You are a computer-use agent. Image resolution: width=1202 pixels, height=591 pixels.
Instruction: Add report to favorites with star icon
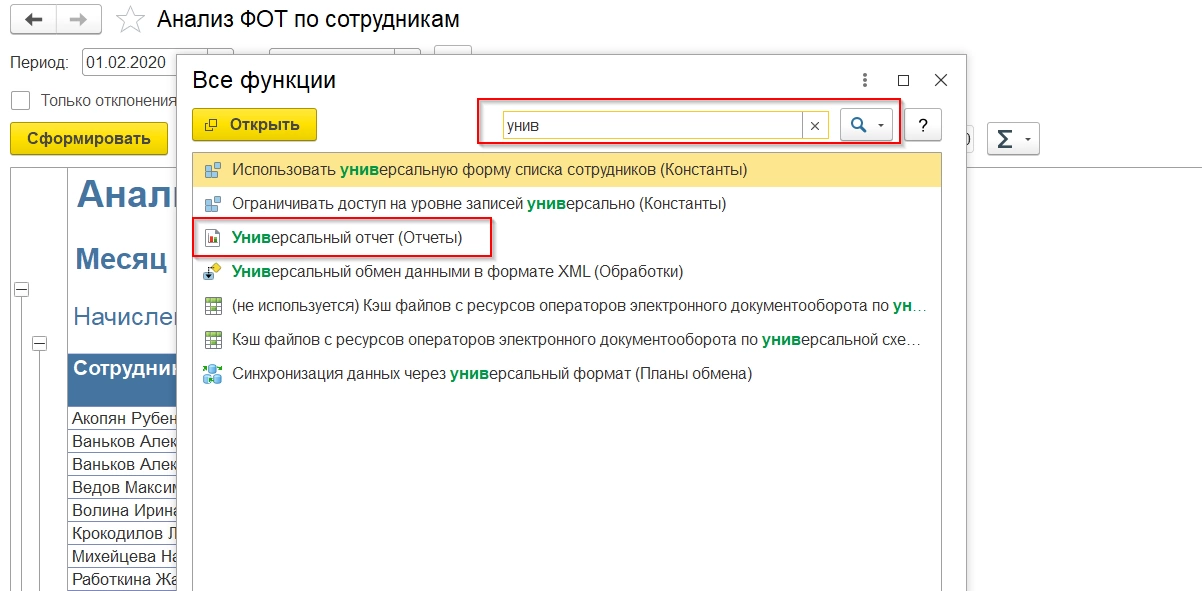pyautogui.click(x=129, y=20)
